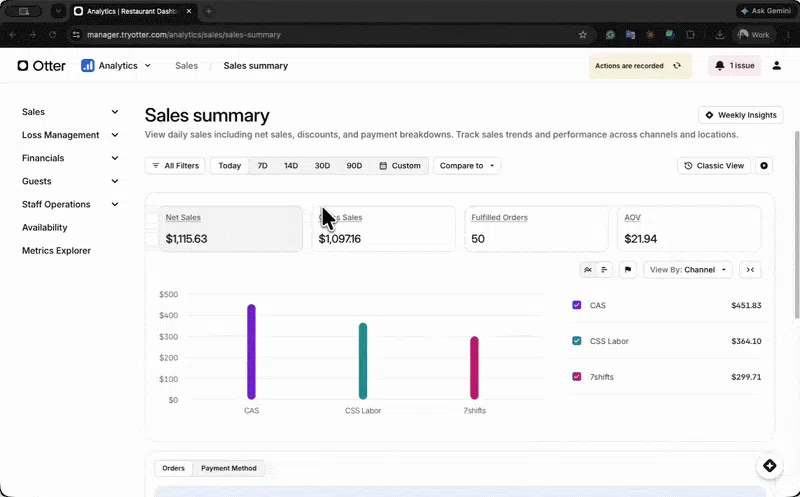Select the 90D date range

click(354, 166)
